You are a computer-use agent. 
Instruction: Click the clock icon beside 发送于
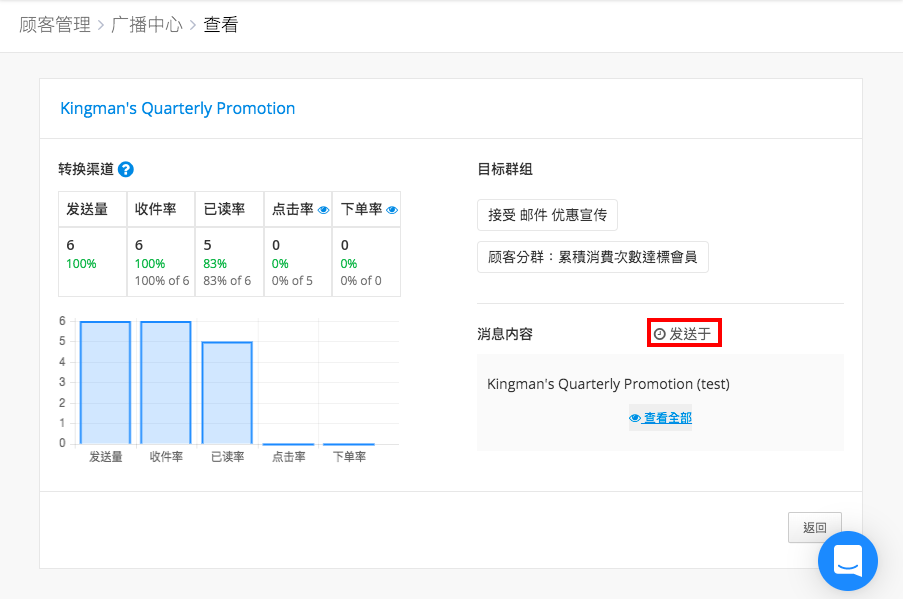660,334
